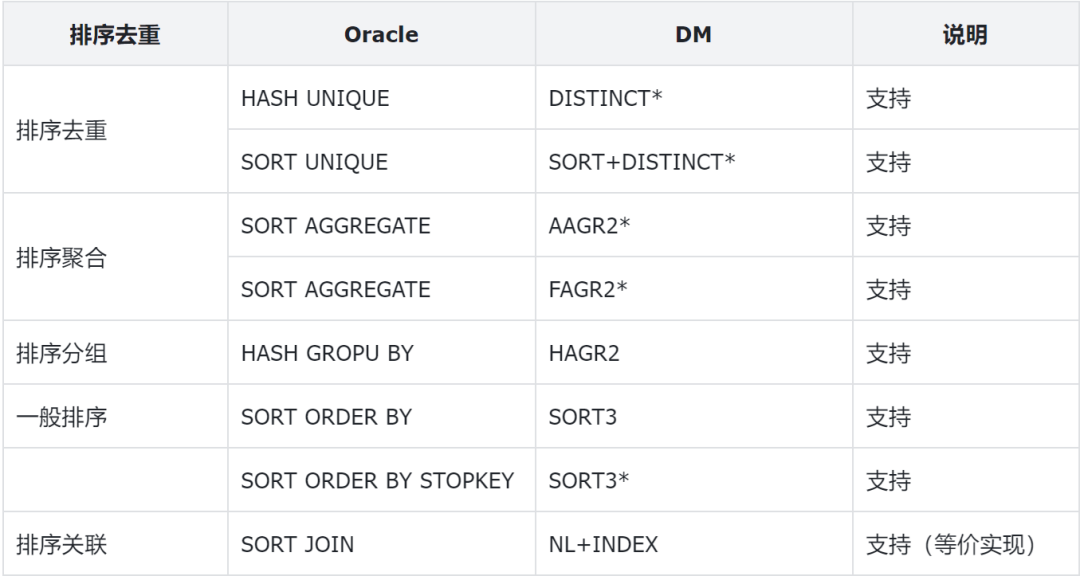Screen dimensions: 1080x576
Task: Click the HASH UNIQUE cell
Action: point(315,99)
